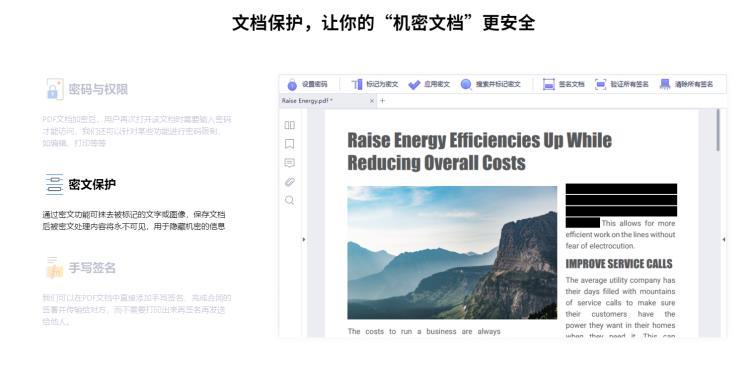Select the 密码与权限 feature item

[x=87, y=89]
